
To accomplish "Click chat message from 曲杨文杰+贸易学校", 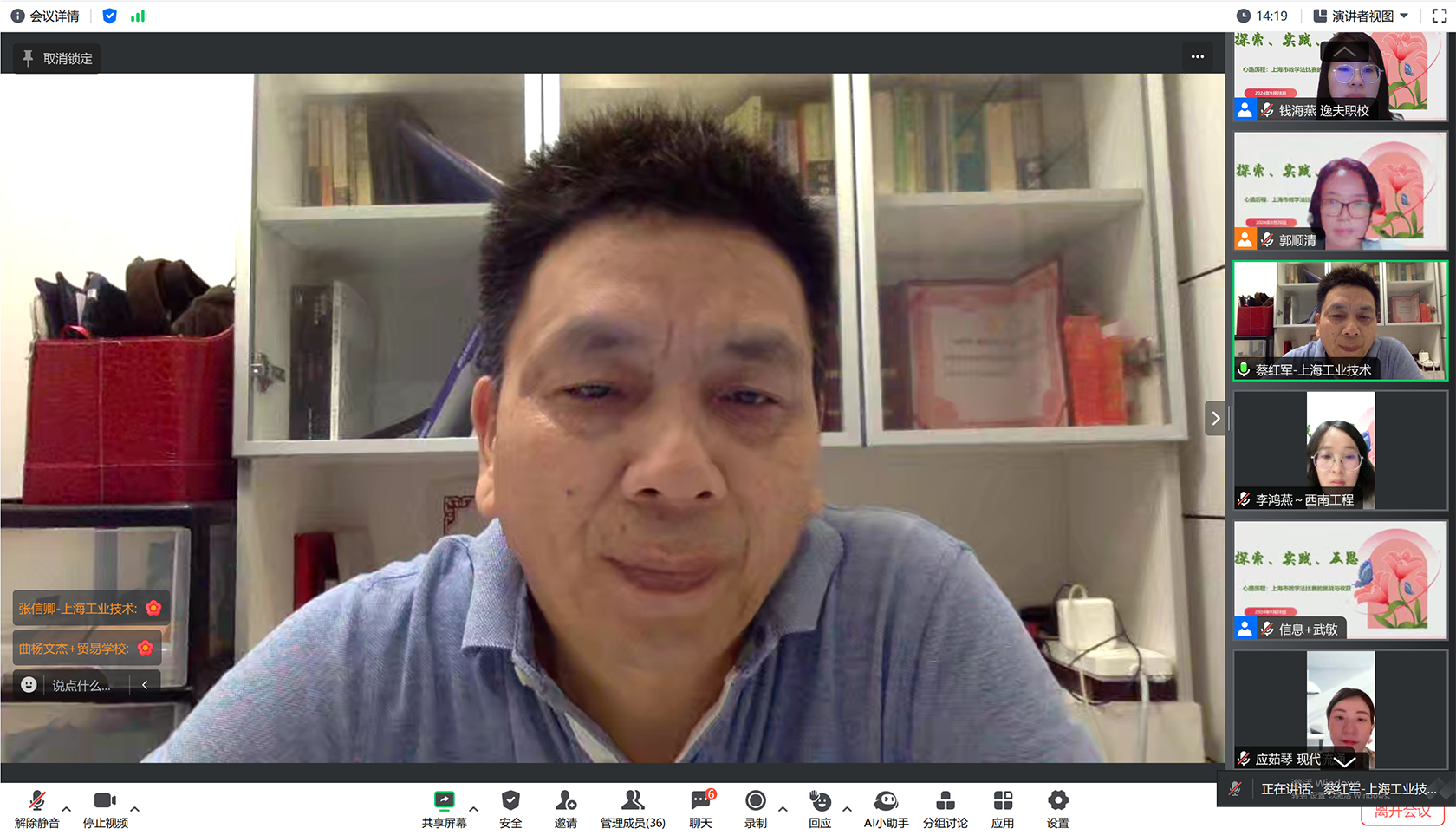I will 87,648.
